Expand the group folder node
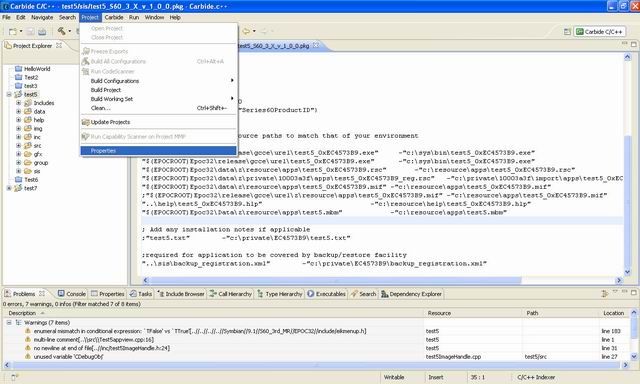 point(18,163)
